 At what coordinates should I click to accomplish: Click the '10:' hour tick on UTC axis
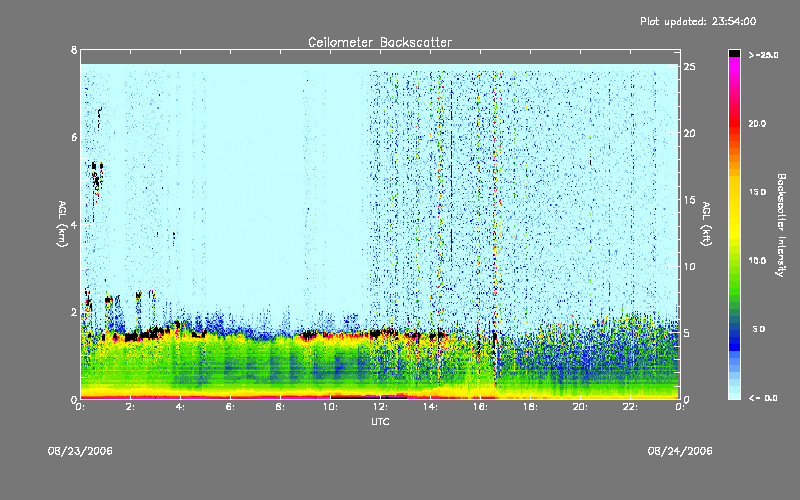(330, 407)
